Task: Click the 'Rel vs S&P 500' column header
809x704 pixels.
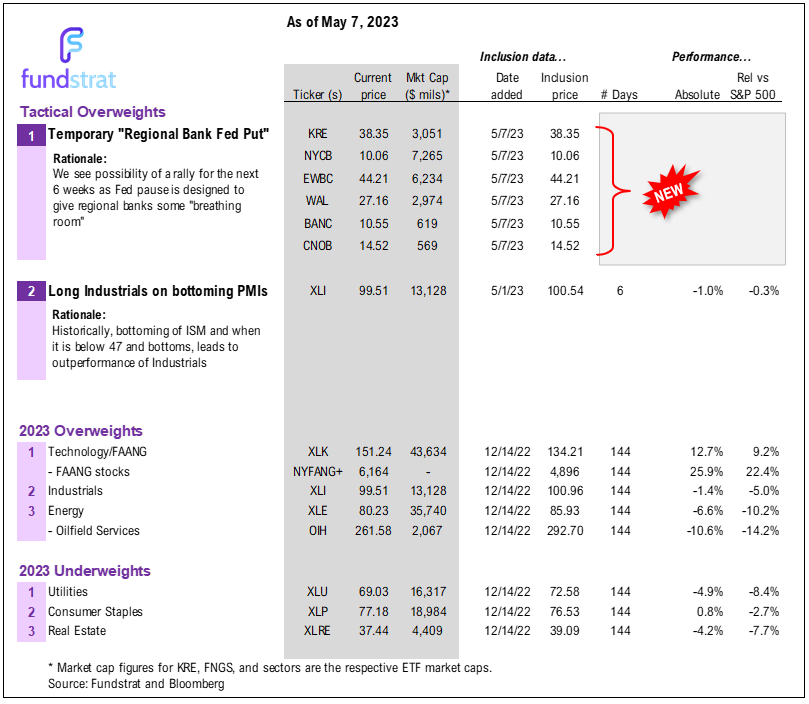Action: (x=753, y=86)
